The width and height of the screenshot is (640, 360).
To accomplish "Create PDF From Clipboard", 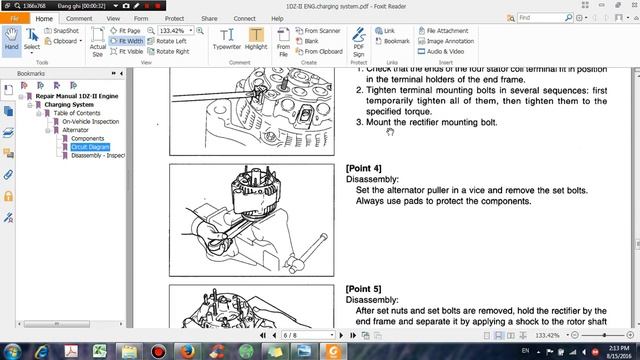I will (x=319, y=51).
